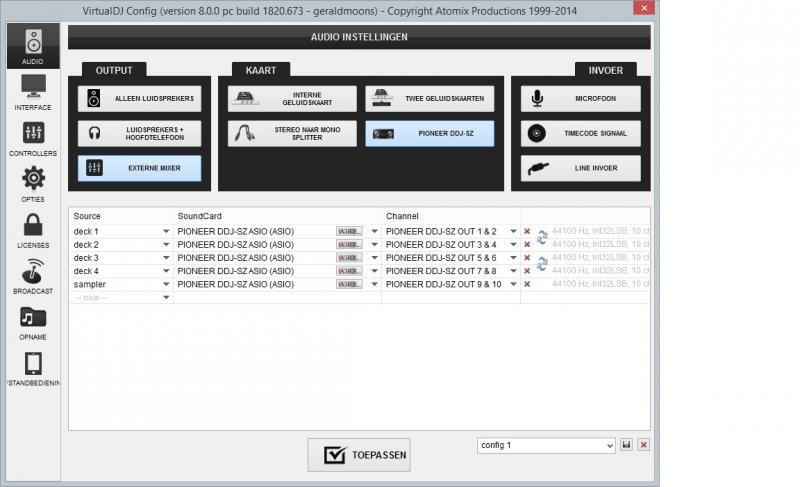This screenshot has width=800, height=487.
Task: Open the new source dropdown
Action: pos(166,298)
